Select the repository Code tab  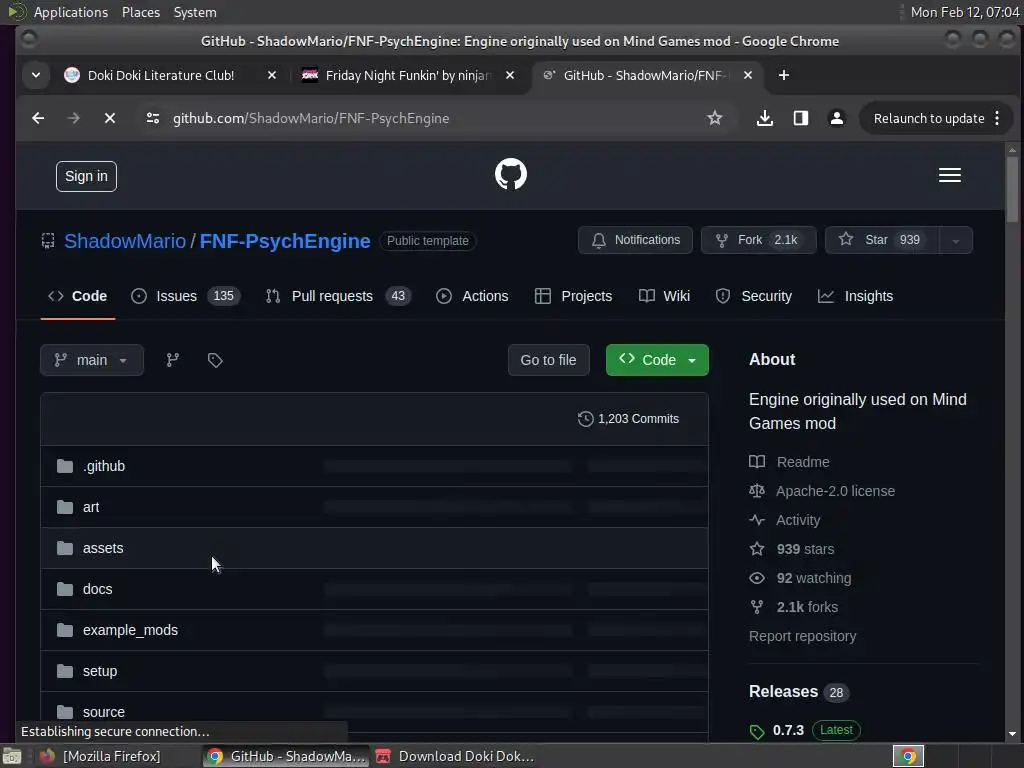click(78, 296)
